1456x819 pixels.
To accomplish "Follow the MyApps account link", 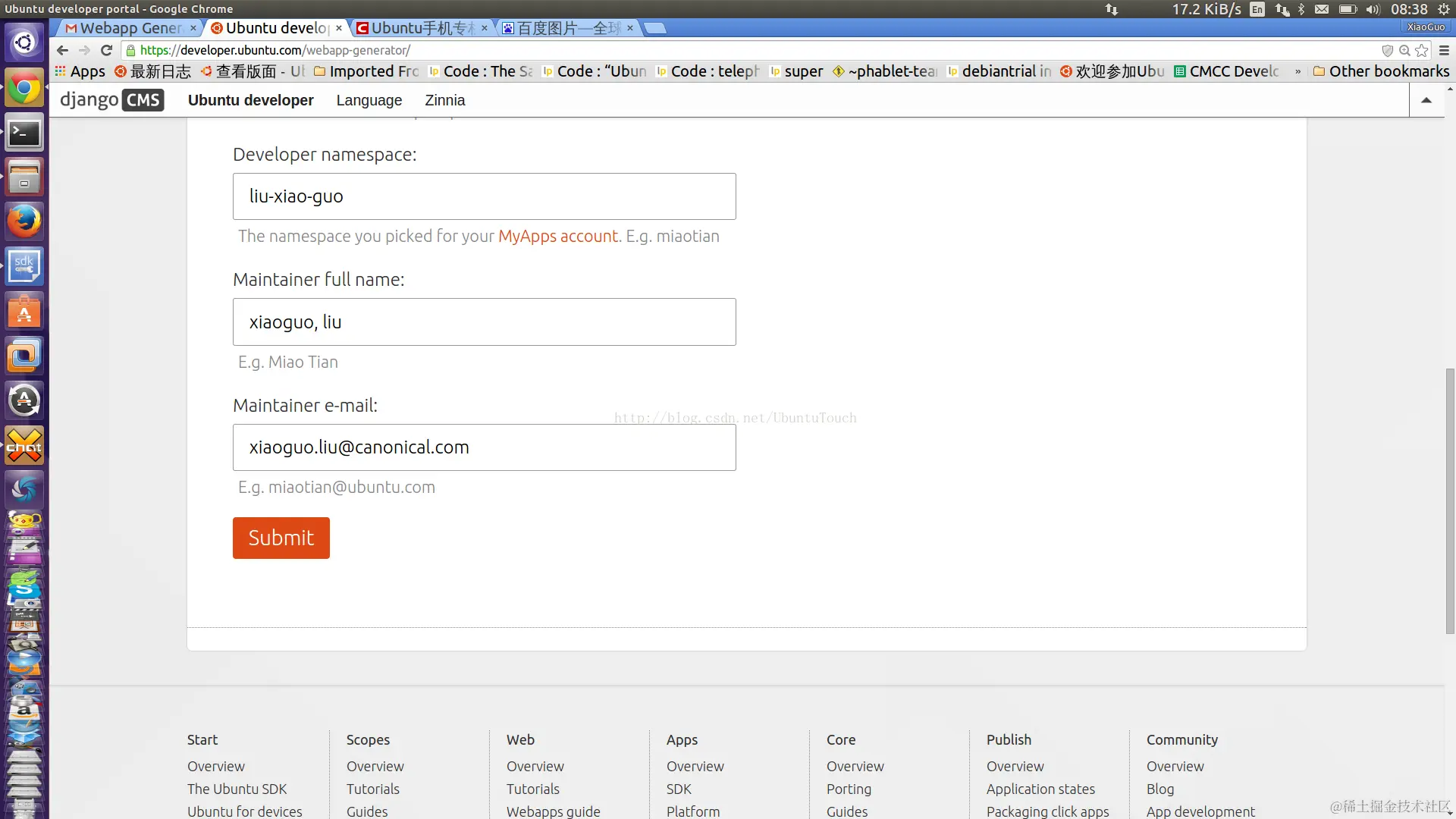I will (557, 236).
